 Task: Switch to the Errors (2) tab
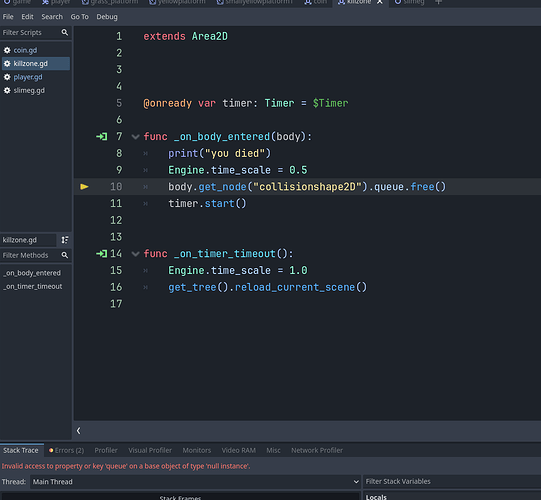click(66, 450)
